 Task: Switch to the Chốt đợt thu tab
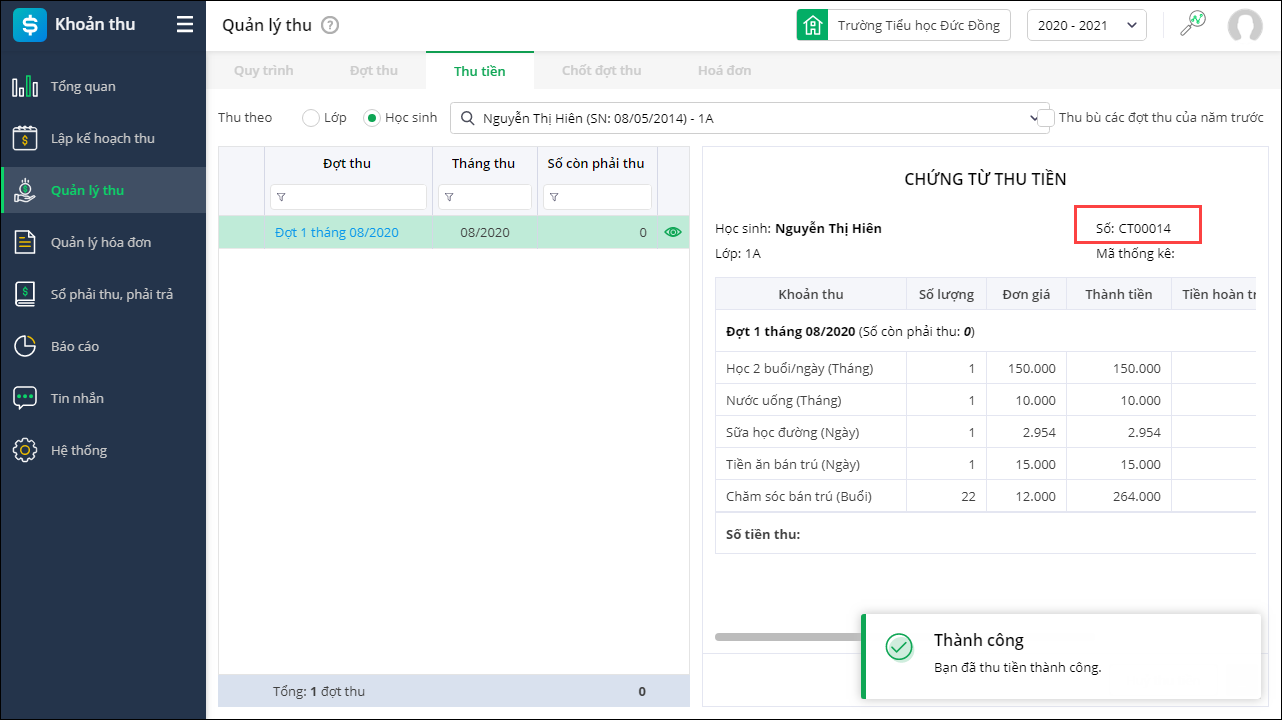pos(601,71)
